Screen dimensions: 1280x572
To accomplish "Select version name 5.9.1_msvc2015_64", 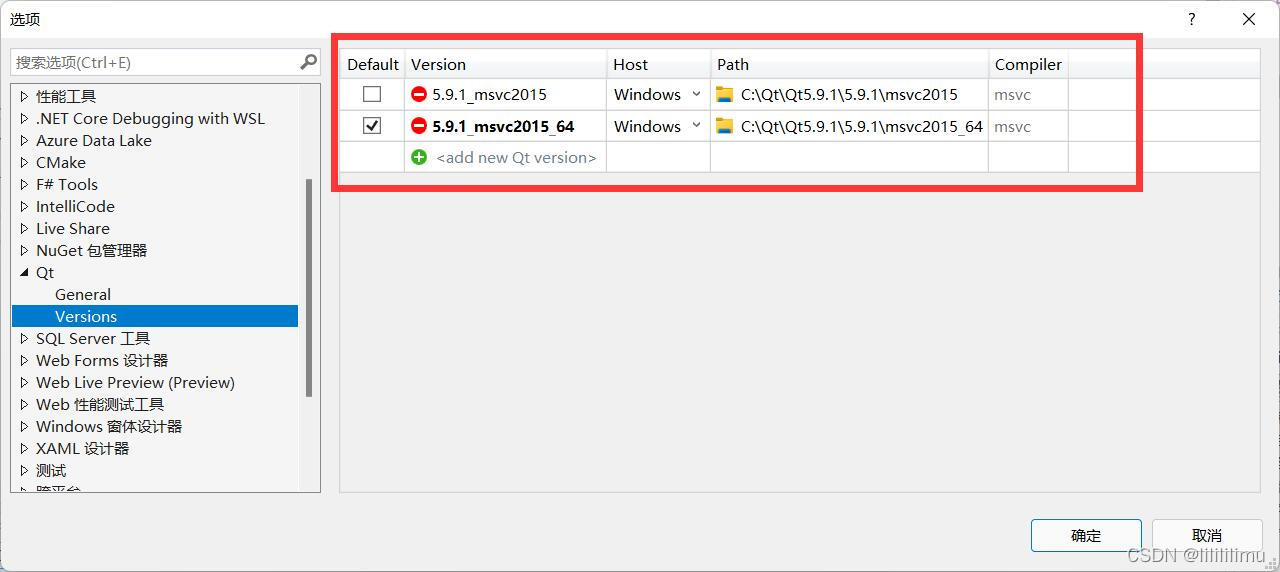I will 503,126.
